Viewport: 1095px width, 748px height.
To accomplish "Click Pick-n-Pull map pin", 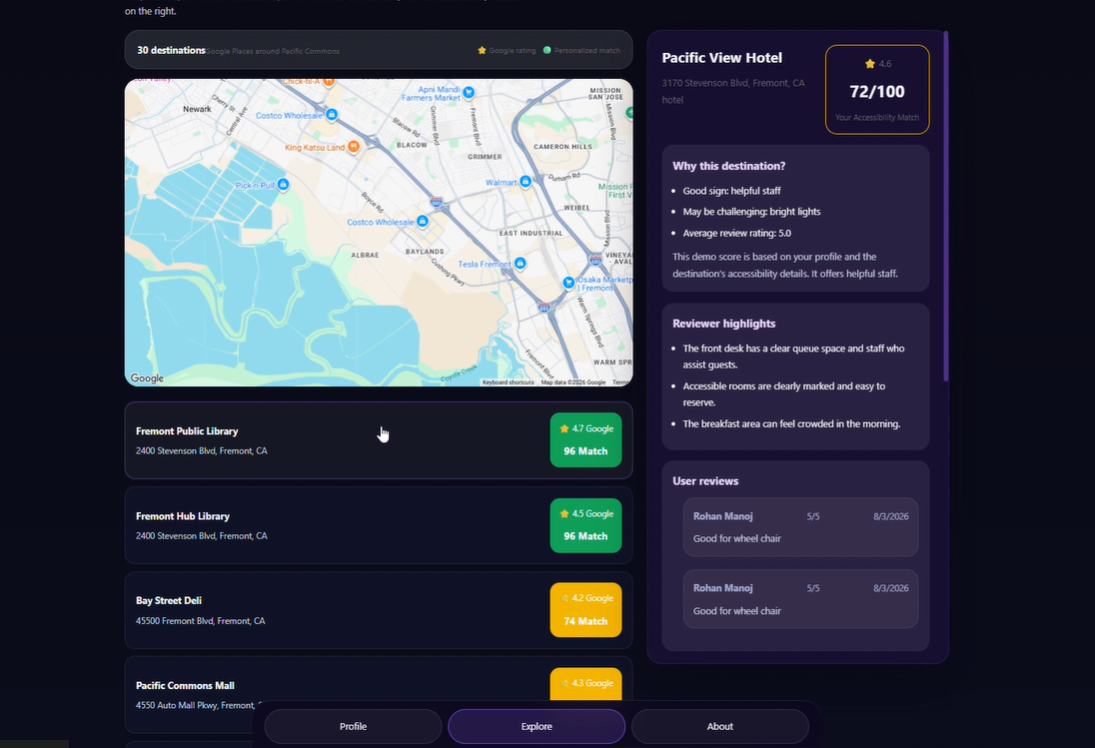I will point(283,184).
